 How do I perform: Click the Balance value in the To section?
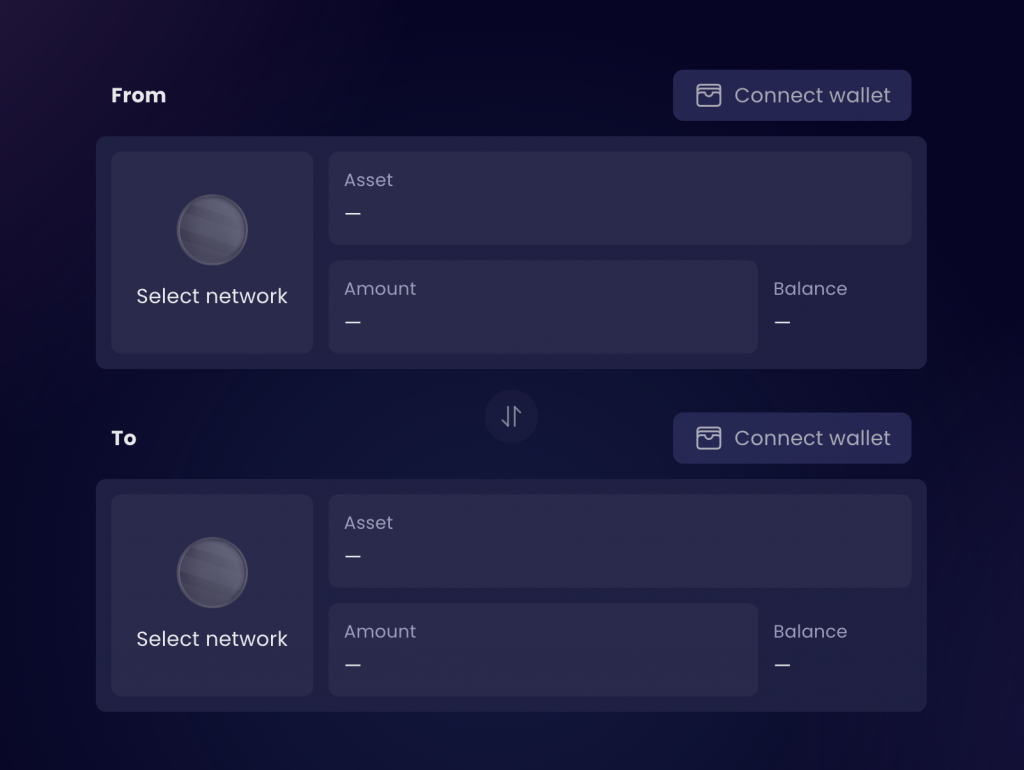(x=782, y=665)
